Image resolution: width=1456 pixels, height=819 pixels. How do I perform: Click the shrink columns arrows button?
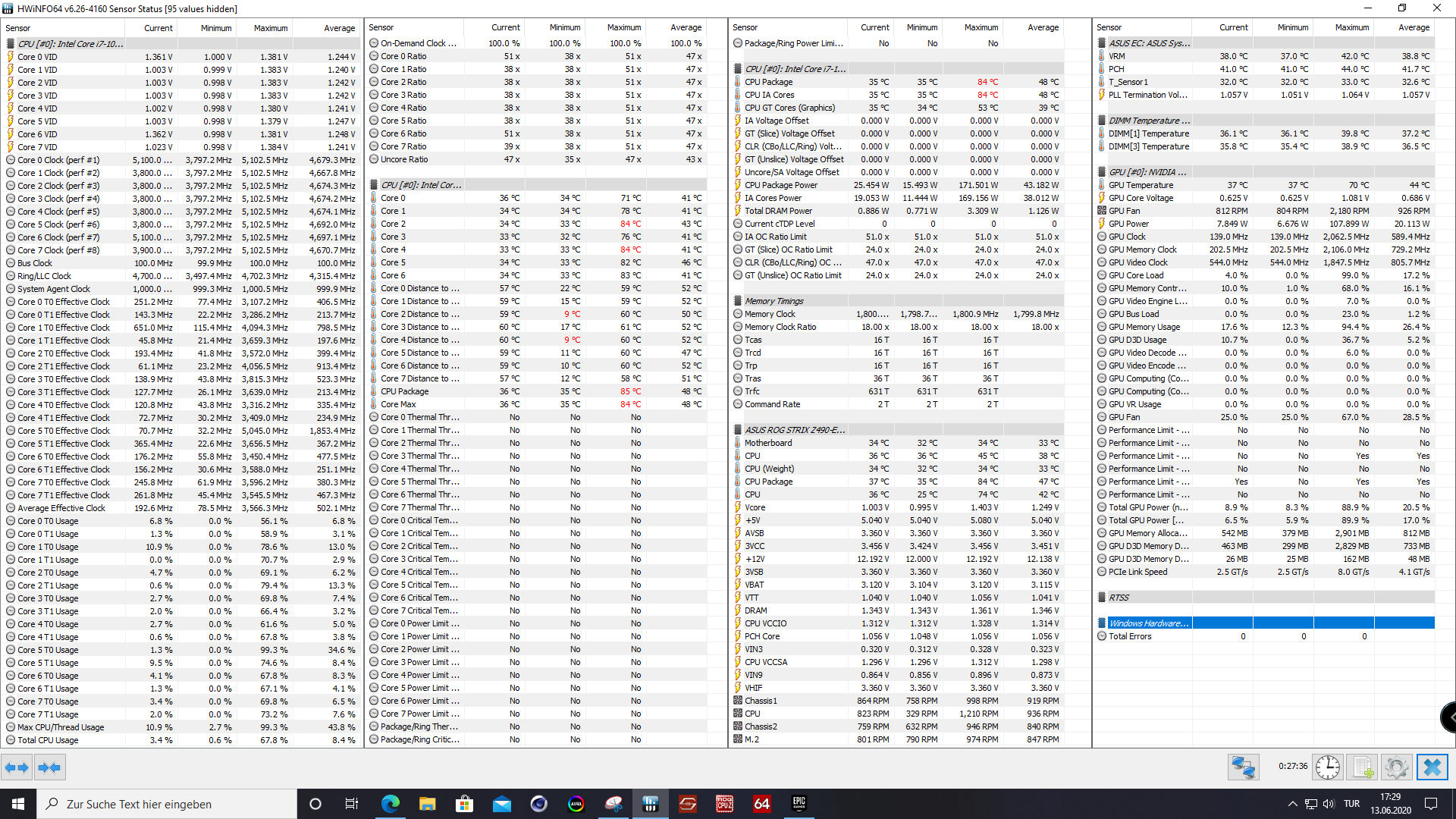49,767
